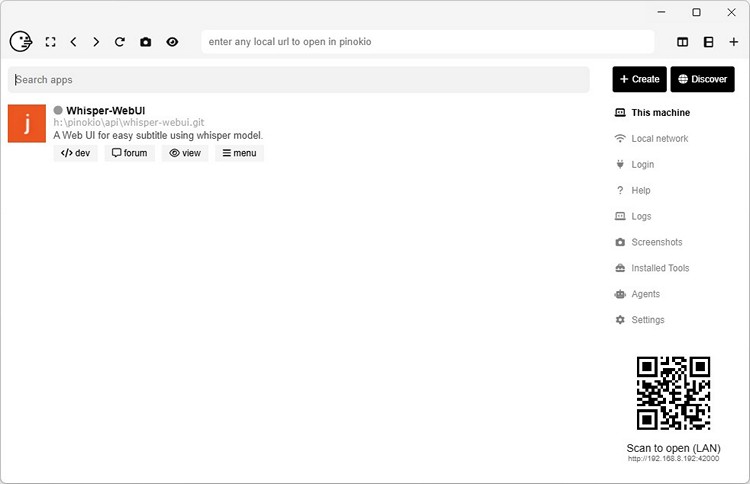Open Installed Tools in sidebar

pyautogui.click(x=660, y=268)
